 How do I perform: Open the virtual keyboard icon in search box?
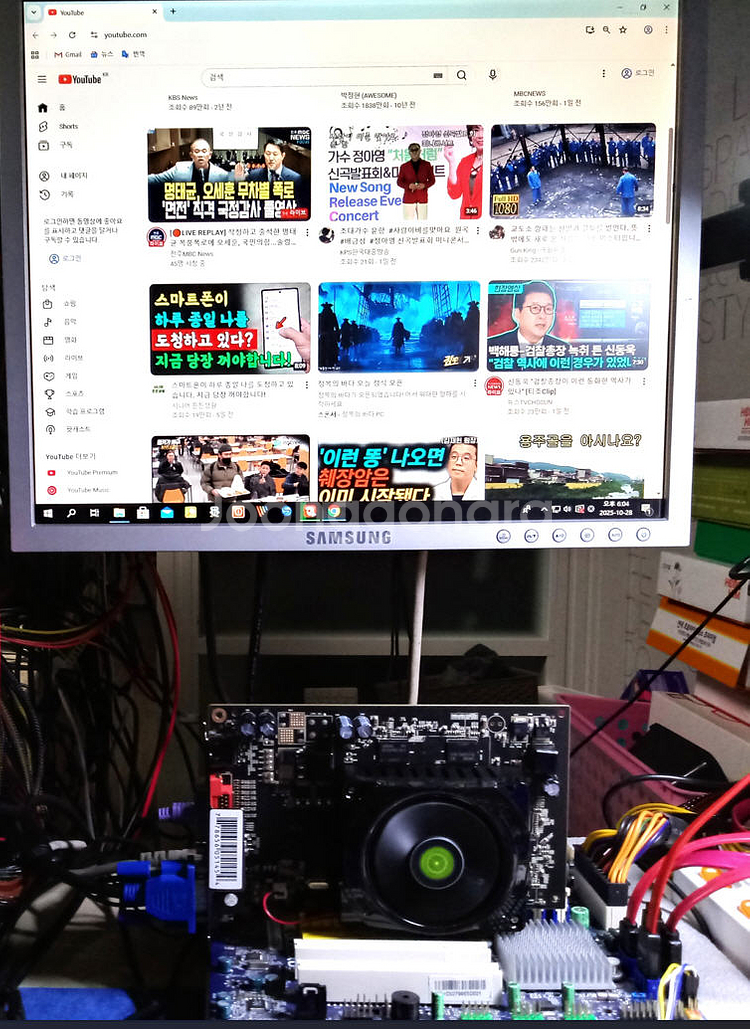[x=438, y=76]
